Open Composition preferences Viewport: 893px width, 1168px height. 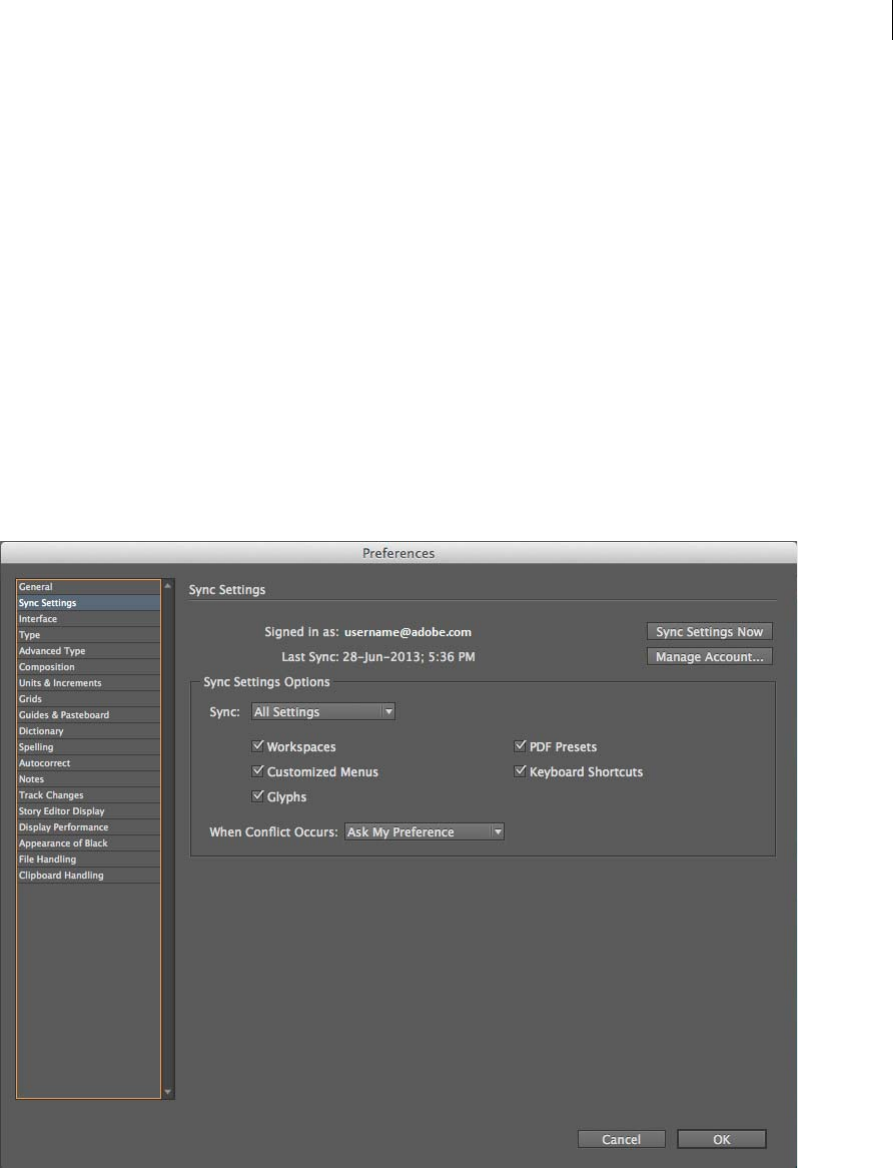88,667
